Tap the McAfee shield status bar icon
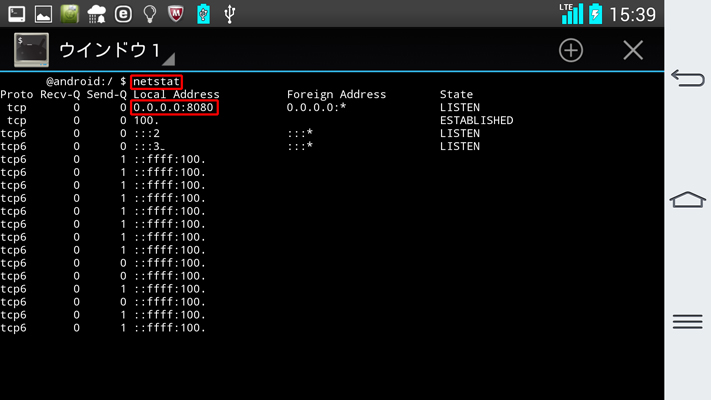This screenshot has height=400, width=711. (176, 14)
